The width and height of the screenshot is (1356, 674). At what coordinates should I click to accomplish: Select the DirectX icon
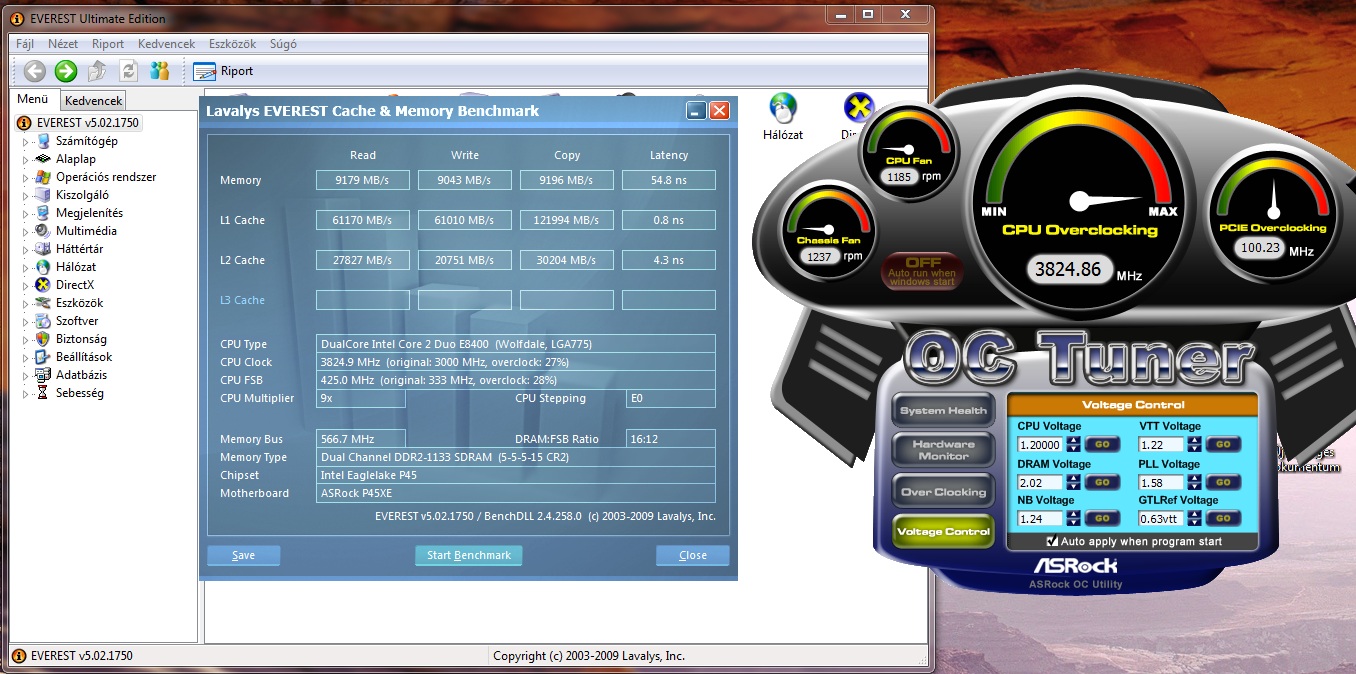click(43, 285)
